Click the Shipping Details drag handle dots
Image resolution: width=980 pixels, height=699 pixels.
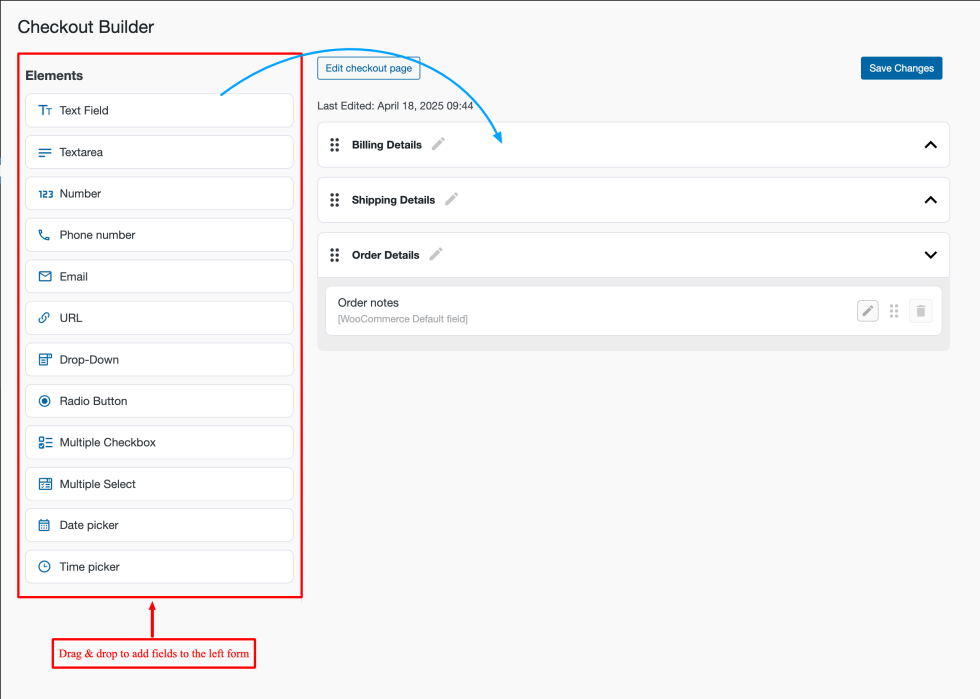pyautogui.click(x=335, y=200)
